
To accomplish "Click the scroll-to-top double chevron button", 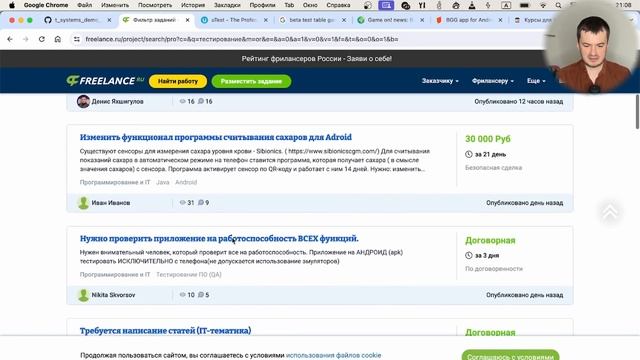I will point(610,211).
